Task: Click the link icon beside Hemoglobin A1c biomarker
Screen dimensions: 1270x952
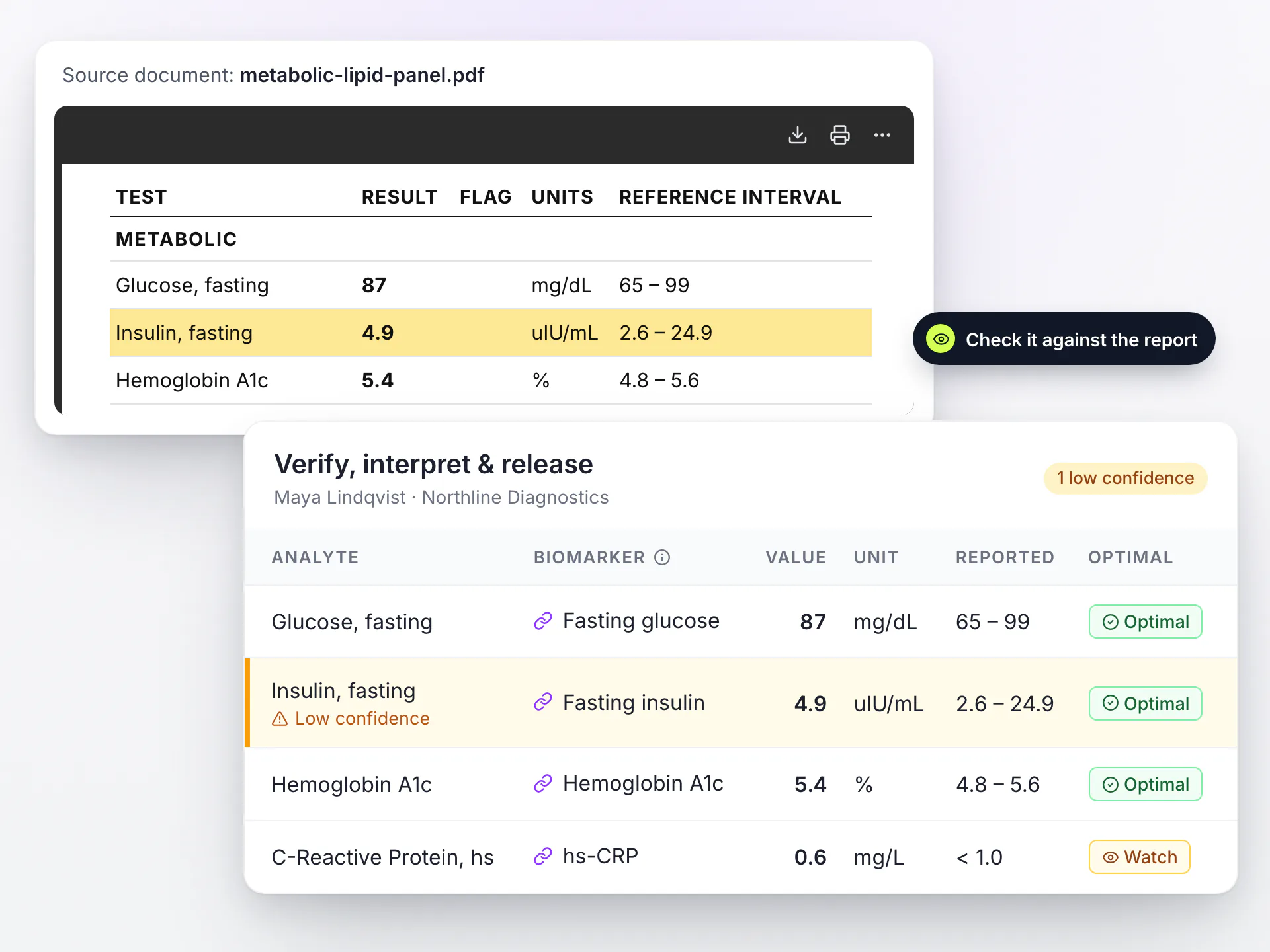Action: [x=543, y=783]
